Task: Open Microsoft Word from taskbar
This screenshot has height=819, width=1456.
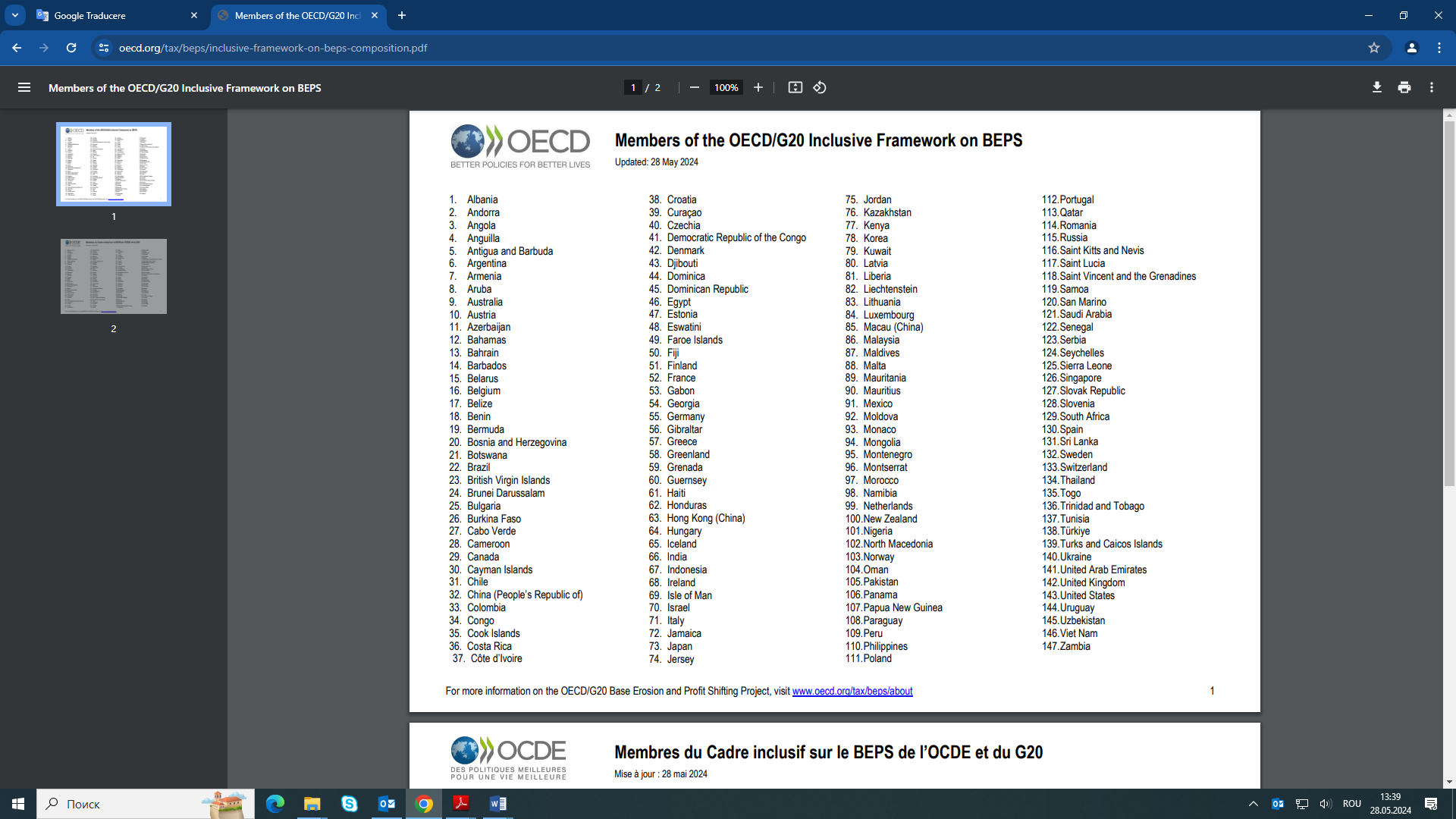Action: pos(497,804)
